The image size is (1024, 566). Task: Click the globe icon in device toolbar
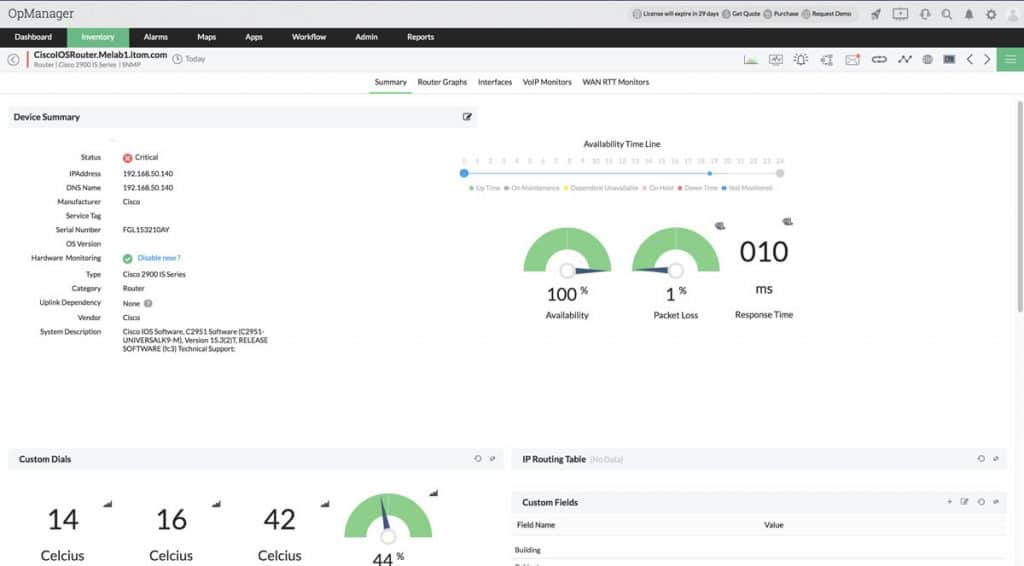coord(927,59)
